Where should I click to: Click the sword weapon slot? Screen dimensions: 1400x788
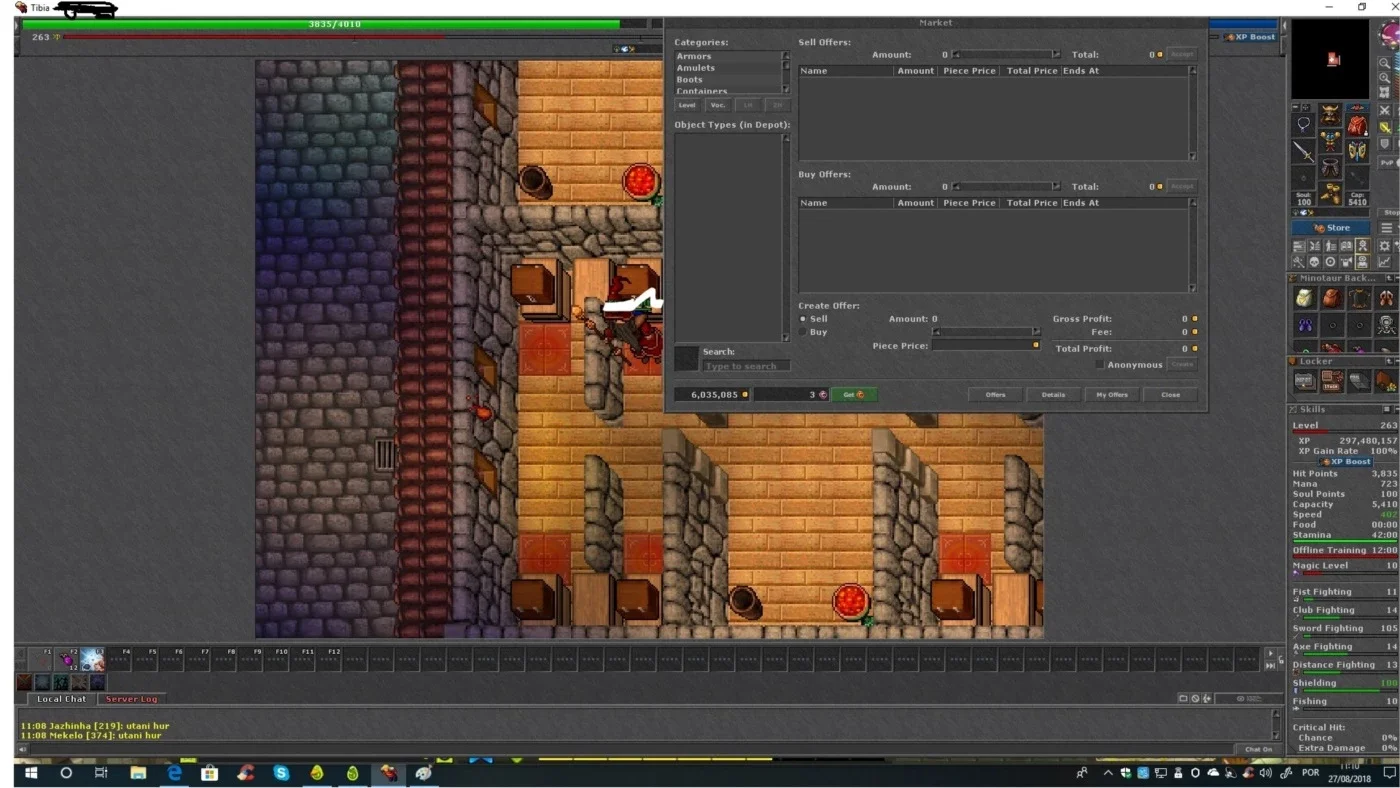coord(1304,152)
